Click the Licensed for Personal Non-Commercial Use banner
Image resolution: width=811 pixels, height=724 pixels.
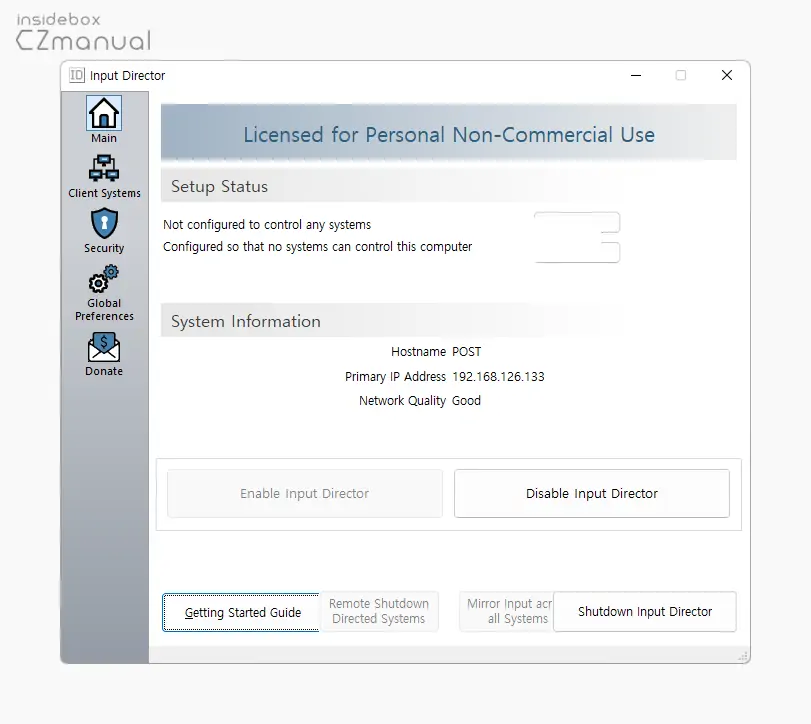(449, 134)
